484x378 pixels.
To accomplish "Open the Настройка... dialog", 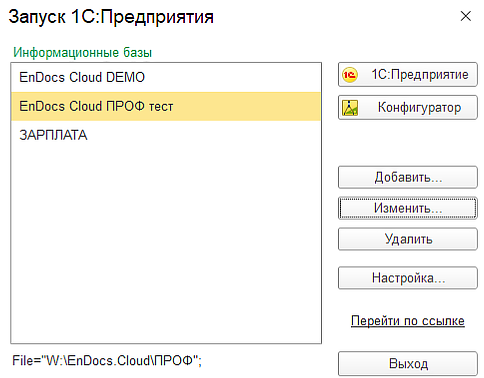I will click(408, 278).
